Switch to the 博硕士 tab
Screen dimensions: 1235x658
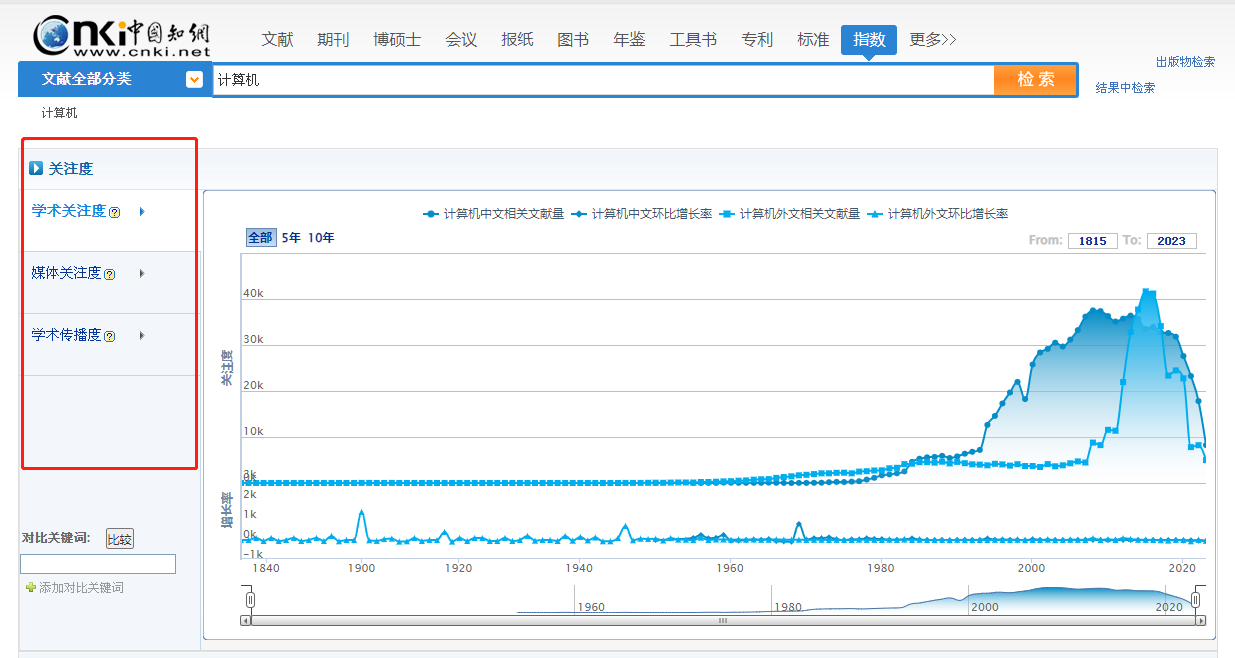(x=397, y=40)
